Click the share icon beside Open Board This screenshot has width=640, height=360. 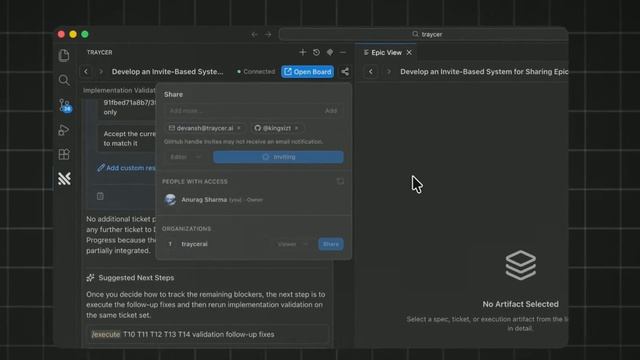coord(345,72)
